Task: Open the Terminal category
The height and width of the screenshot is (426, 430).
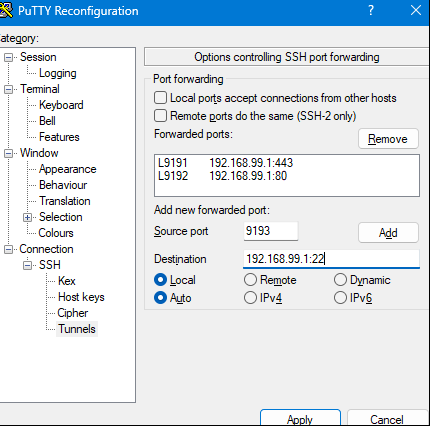Action: point(40,89)
